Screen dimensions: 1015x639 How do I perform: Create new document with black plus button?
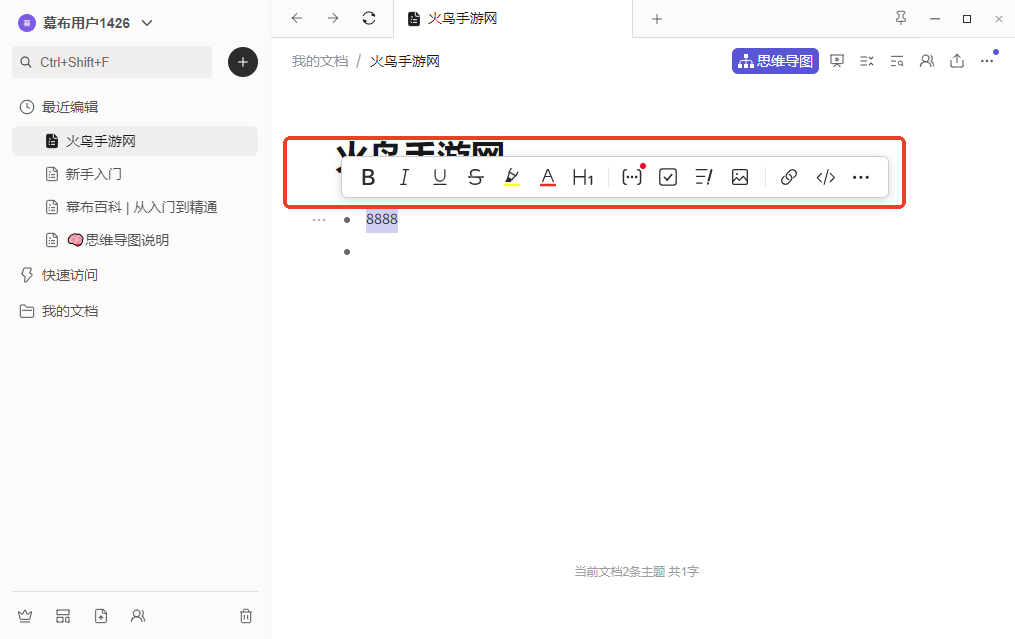tap(243, 62)
